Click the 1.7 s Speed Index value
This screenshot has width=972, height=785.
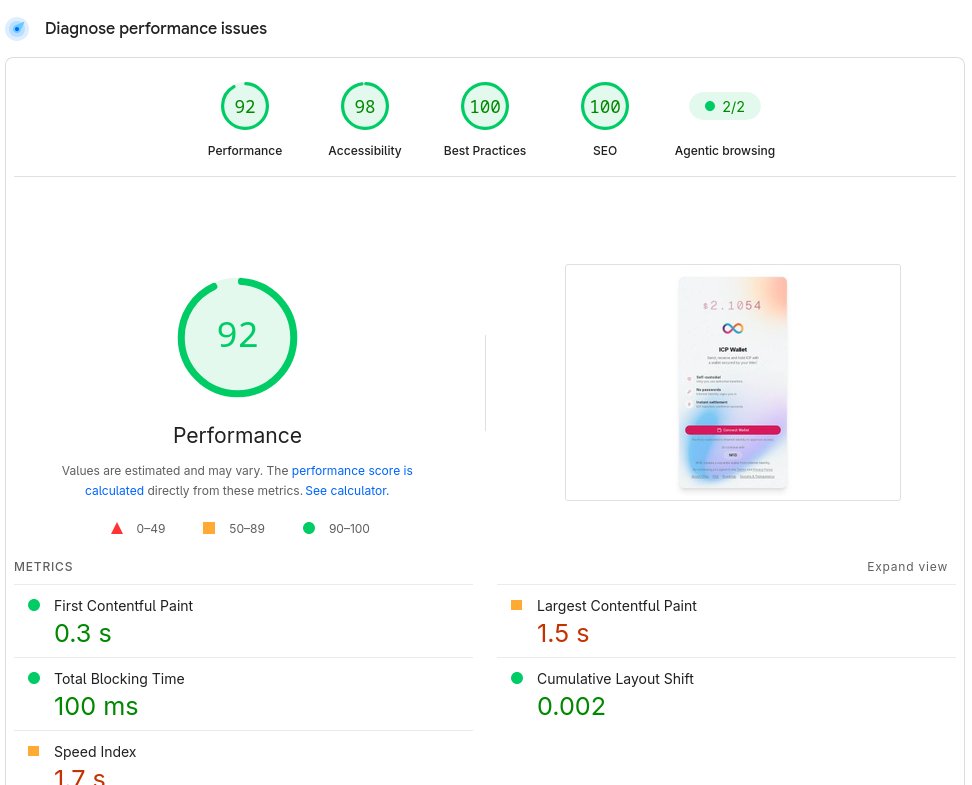[x=79, y=776]
